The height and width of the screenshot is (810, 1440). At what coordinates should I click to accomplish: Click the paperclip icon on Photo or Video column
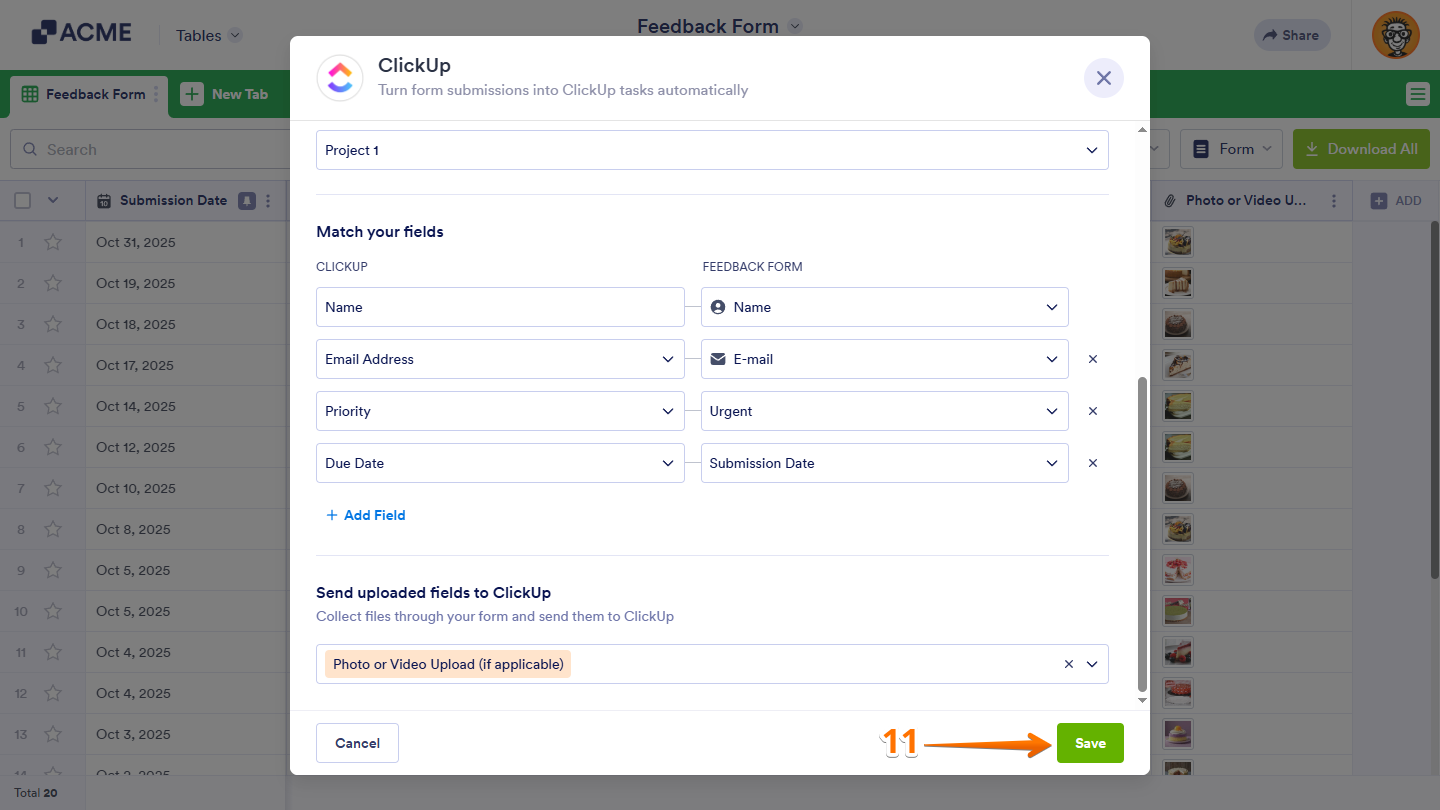point(1168,200)
